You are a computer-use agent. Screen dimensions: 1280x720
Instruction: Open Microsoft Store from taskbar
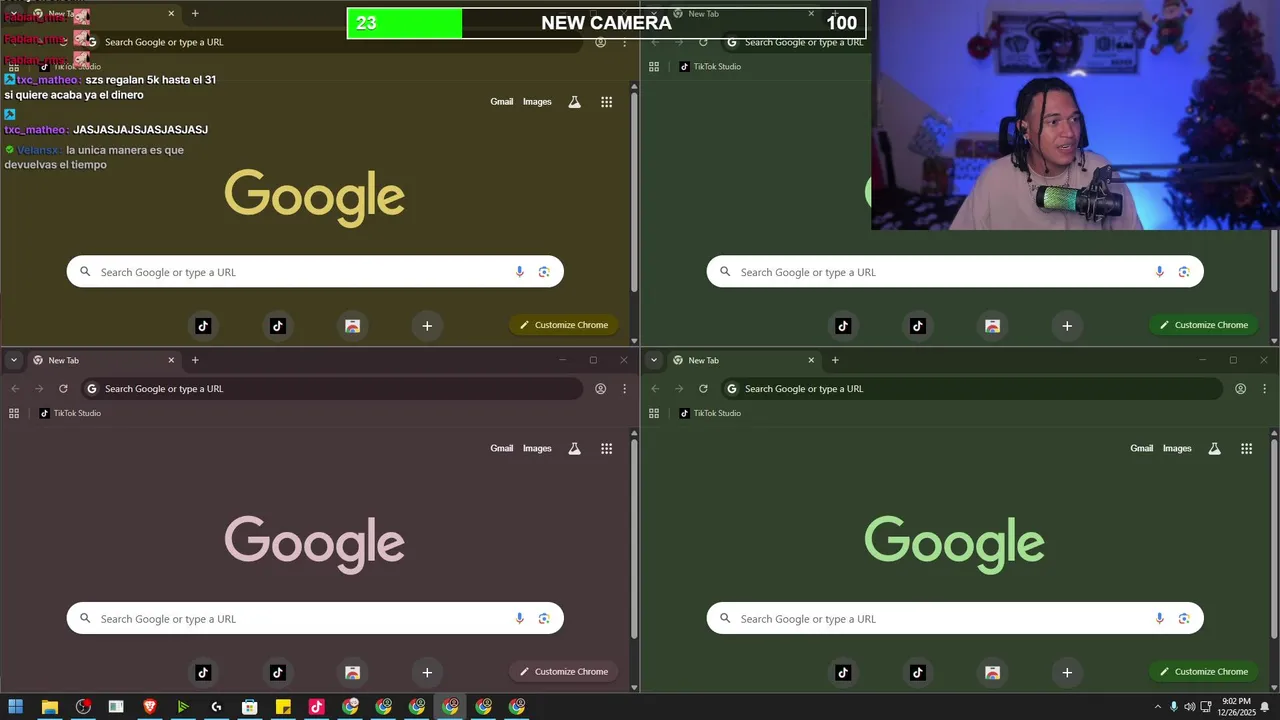pos(250,707)
